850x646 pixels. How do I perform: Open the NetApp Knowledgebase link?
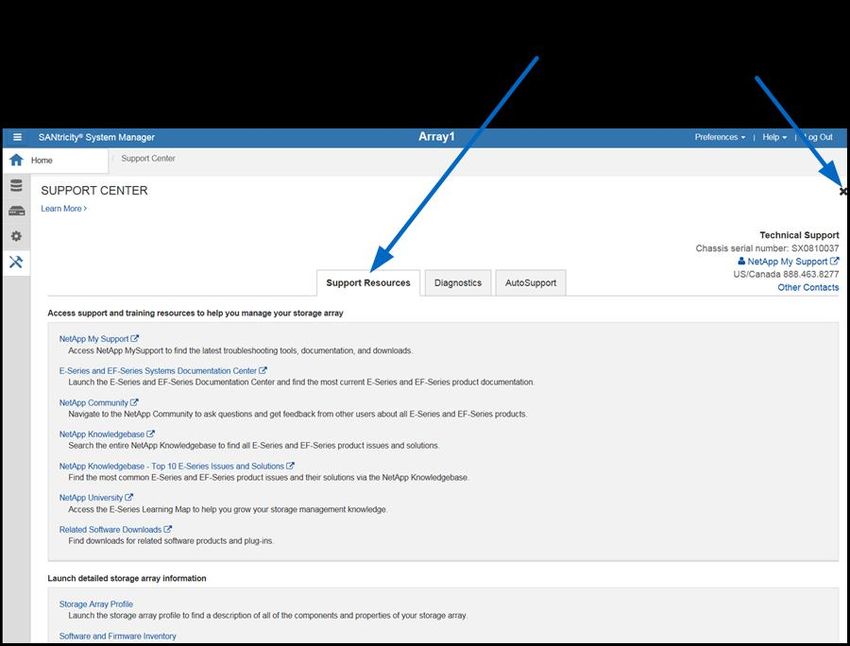pyautogui.click(x=101, y=434)
